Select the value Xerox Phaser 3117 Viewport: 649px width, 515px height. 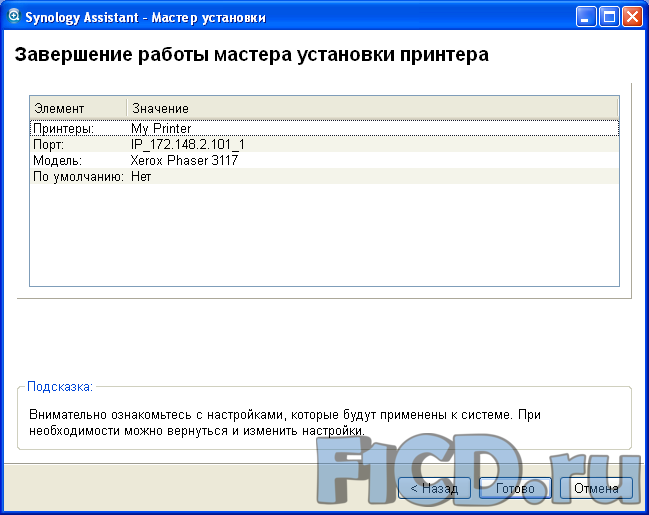tap(184, 160)
